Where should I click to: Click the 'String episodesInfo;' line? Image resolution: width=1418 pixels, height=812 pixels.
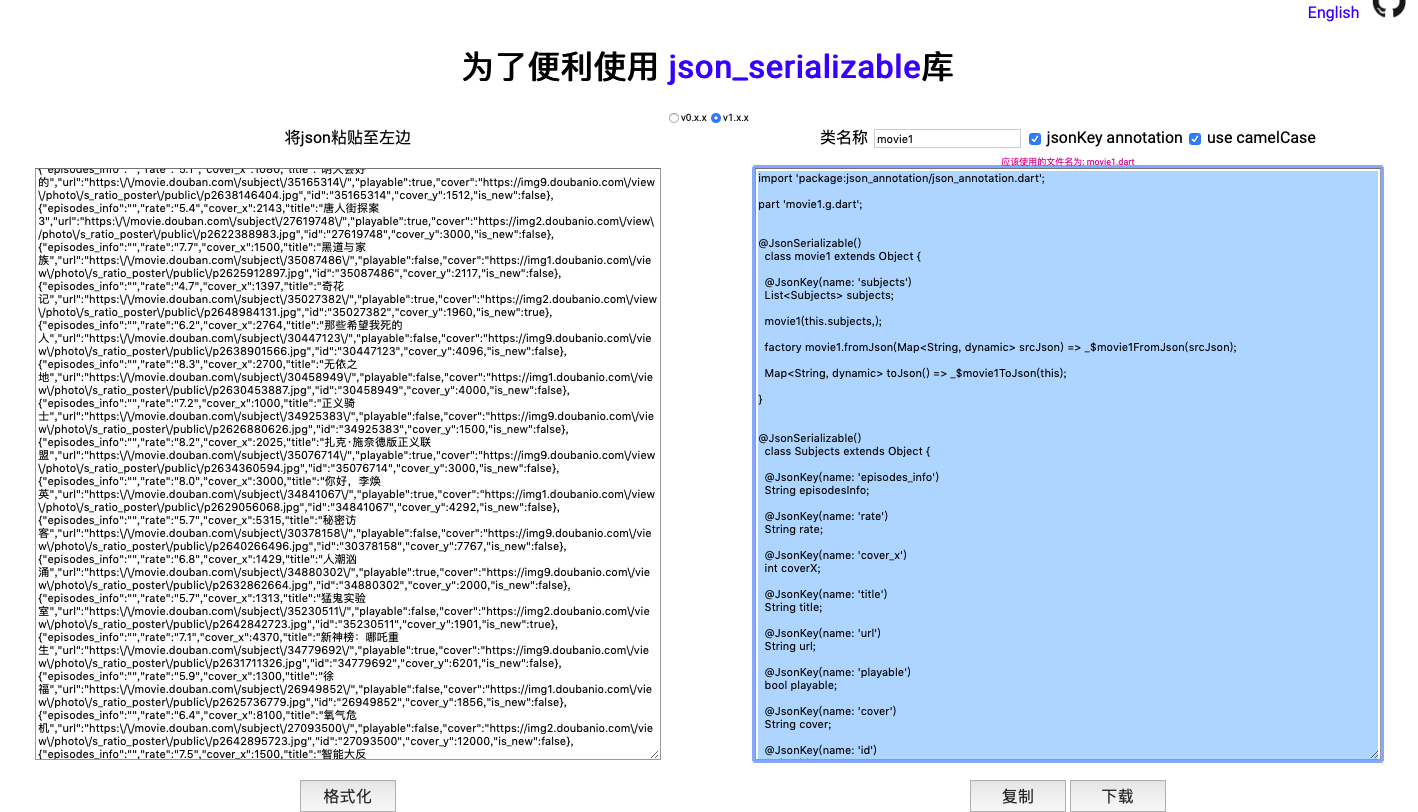click(817, 490)
